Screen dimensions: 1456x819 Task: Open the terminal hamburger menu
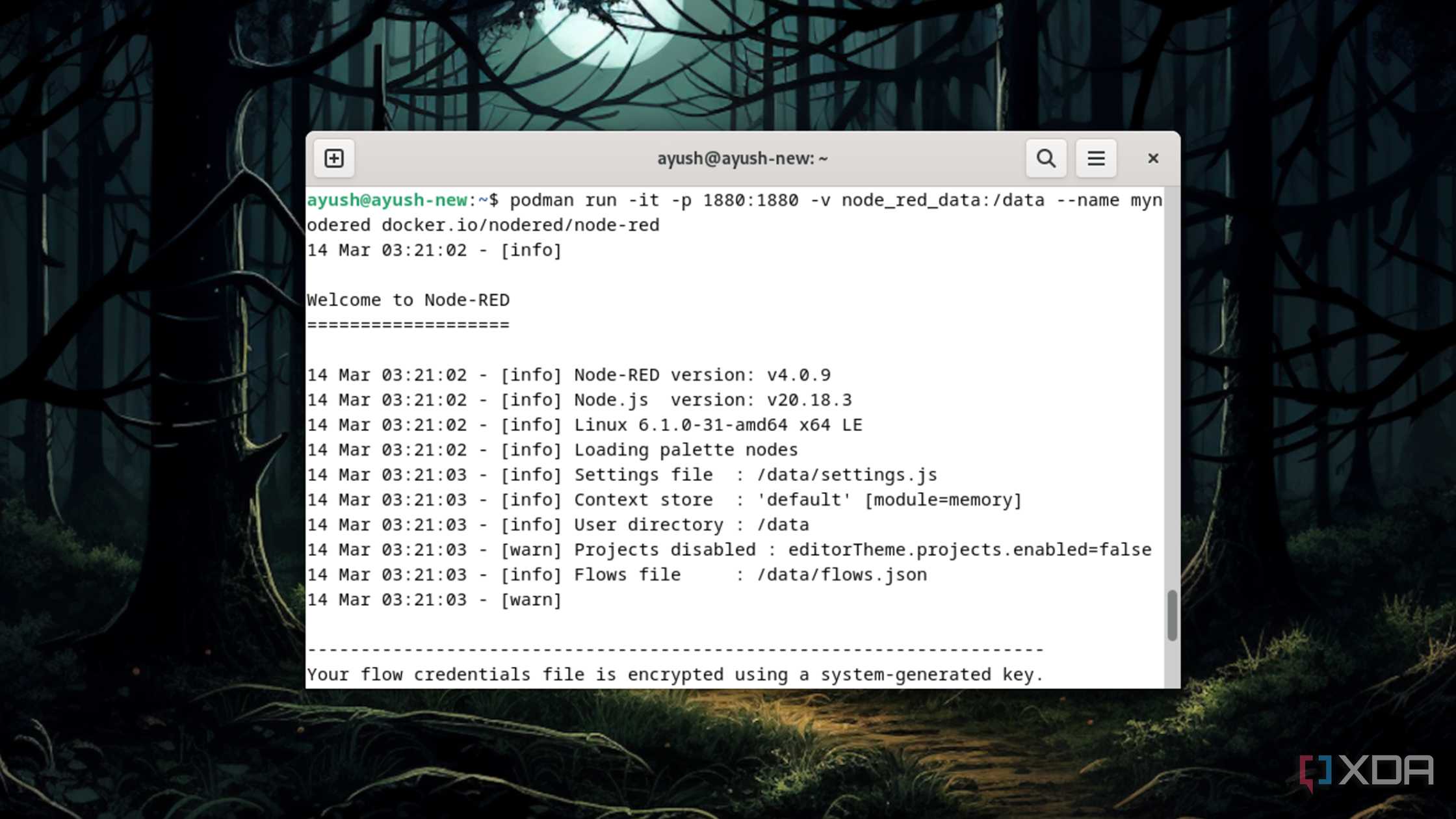(1096, 158)
